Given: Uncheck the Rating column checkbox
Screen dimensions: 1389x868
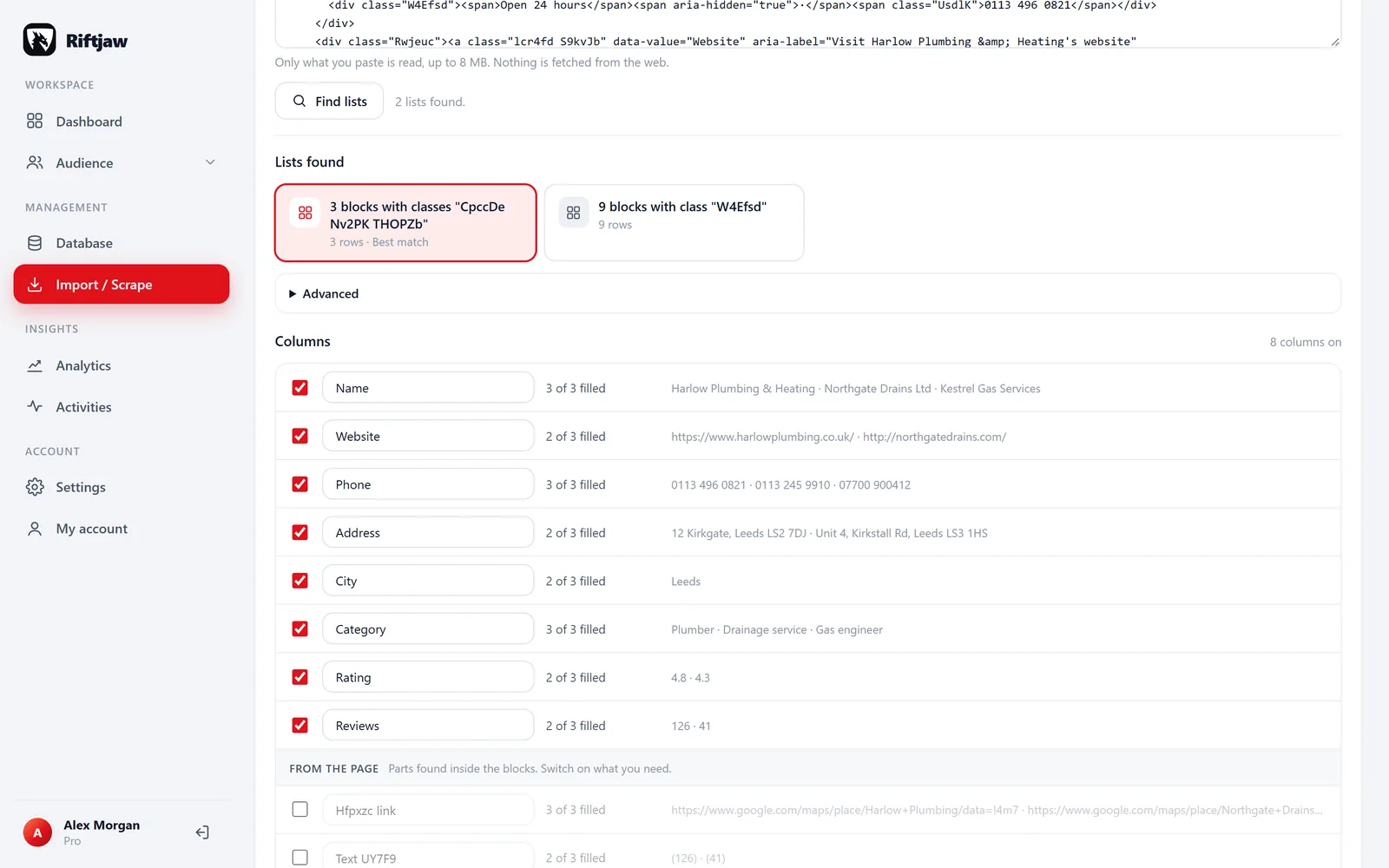Looking at the screenshot, I should pos(300,677).
